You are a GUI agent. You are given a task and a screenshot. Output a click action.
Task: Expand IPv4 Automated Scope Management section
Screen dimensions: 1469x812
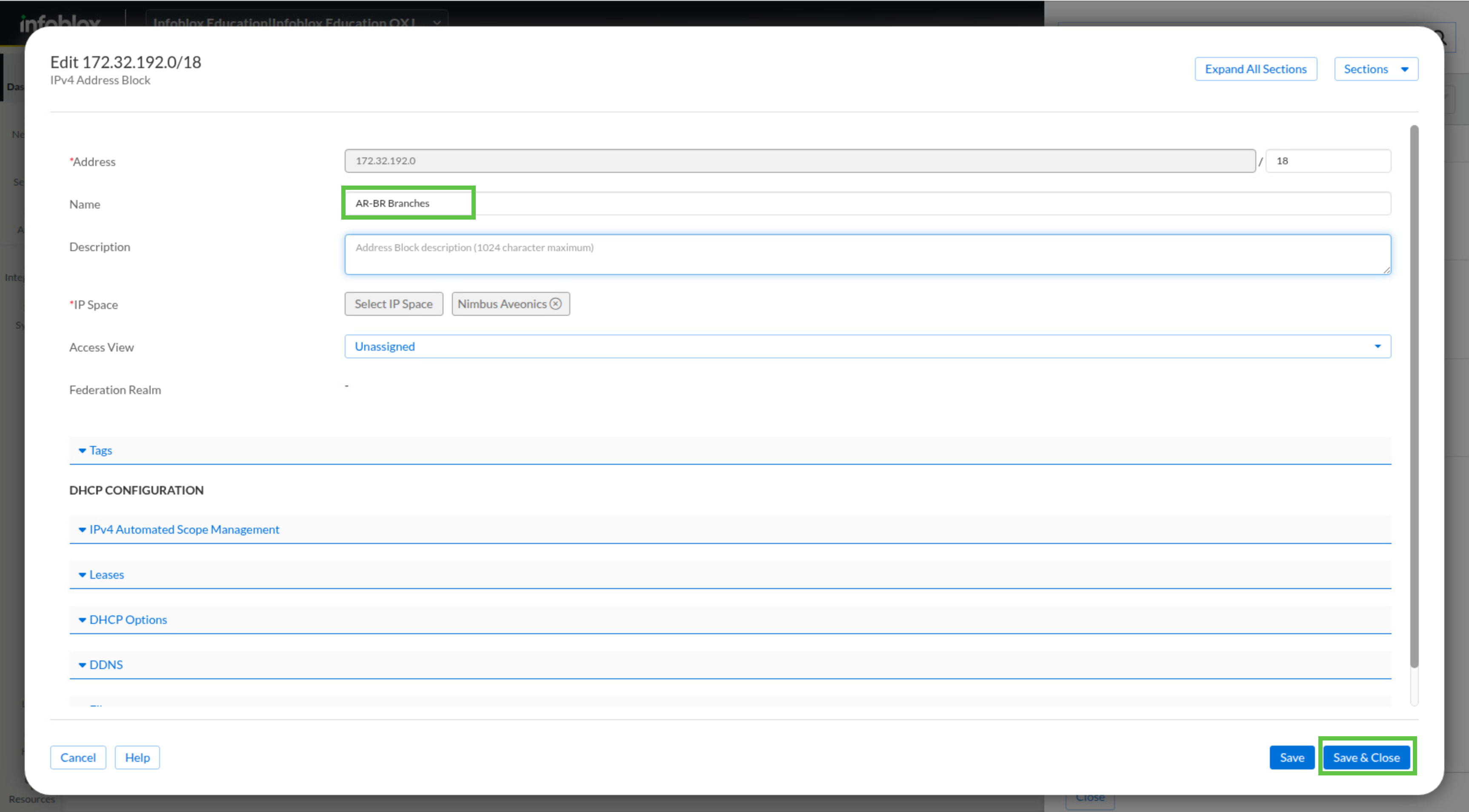tap(730, 530)
